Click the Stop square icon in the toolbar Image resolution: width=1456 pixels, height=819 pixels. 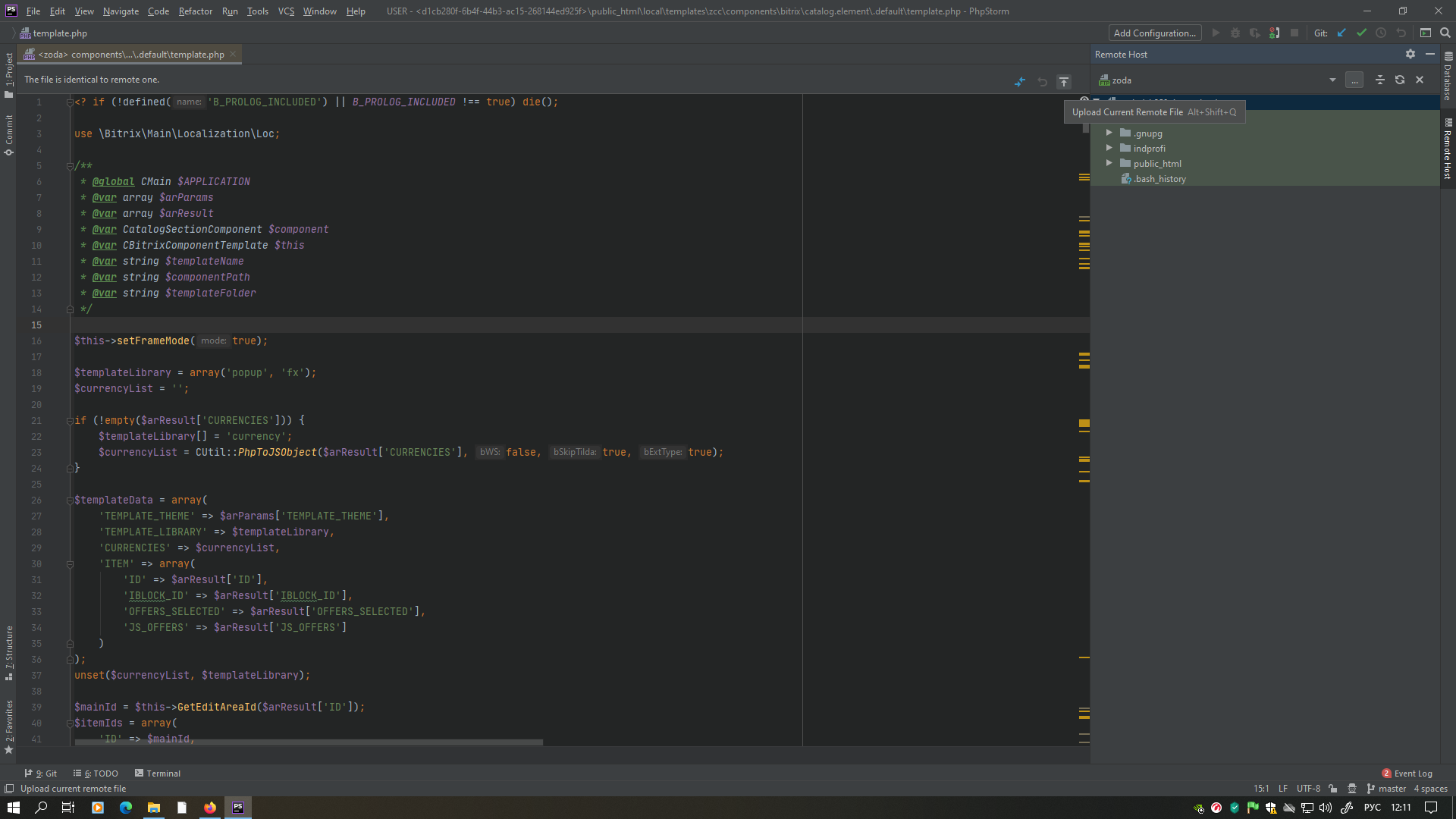pos(1294,33)
